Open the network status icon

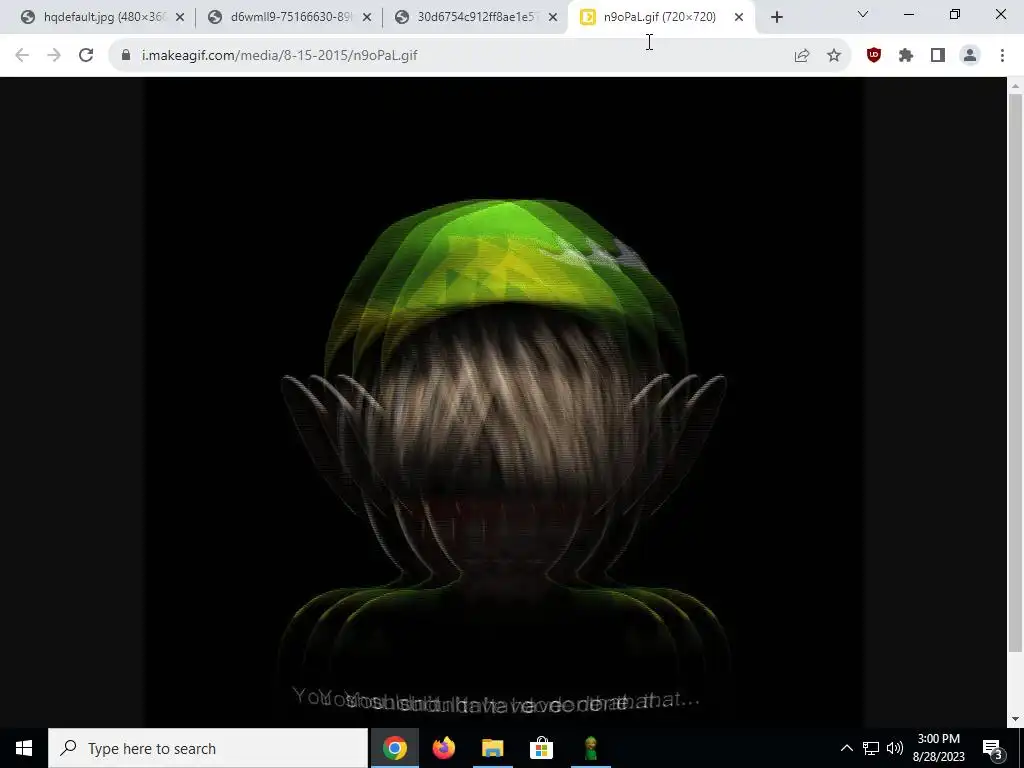(871, 748)
